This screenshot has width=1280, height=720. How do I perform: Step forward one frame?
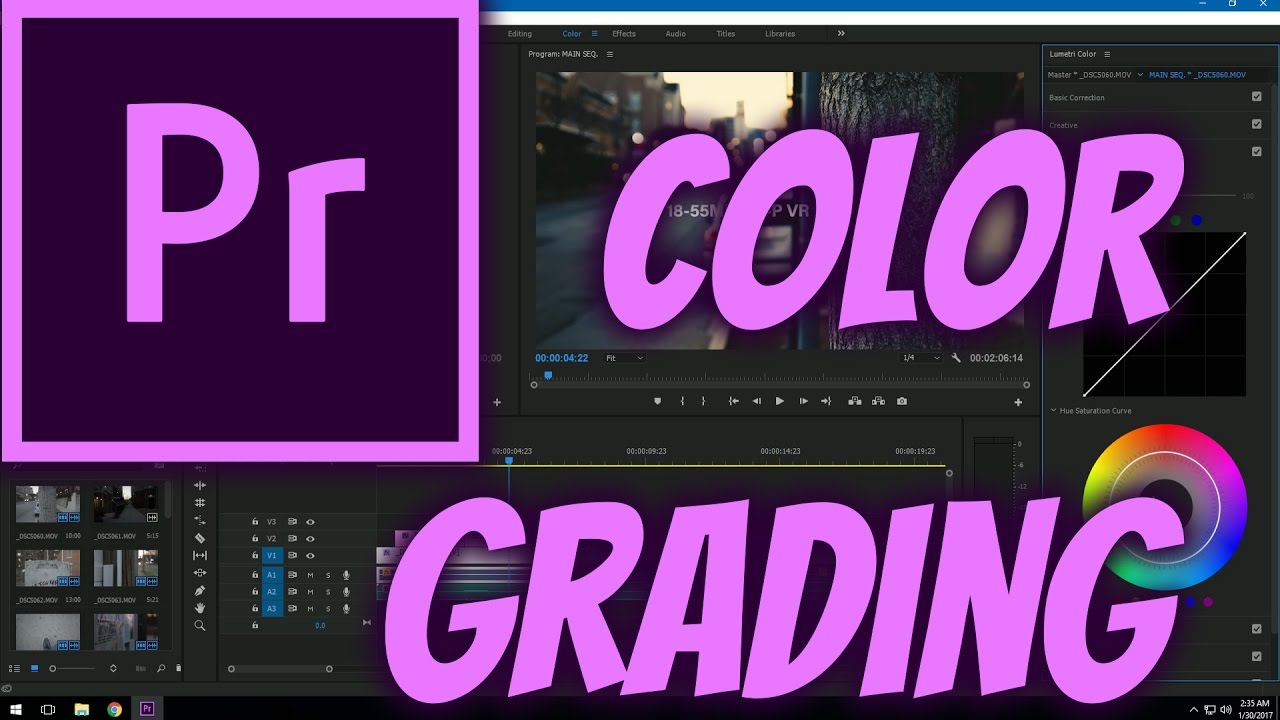[x=803, y=401]
